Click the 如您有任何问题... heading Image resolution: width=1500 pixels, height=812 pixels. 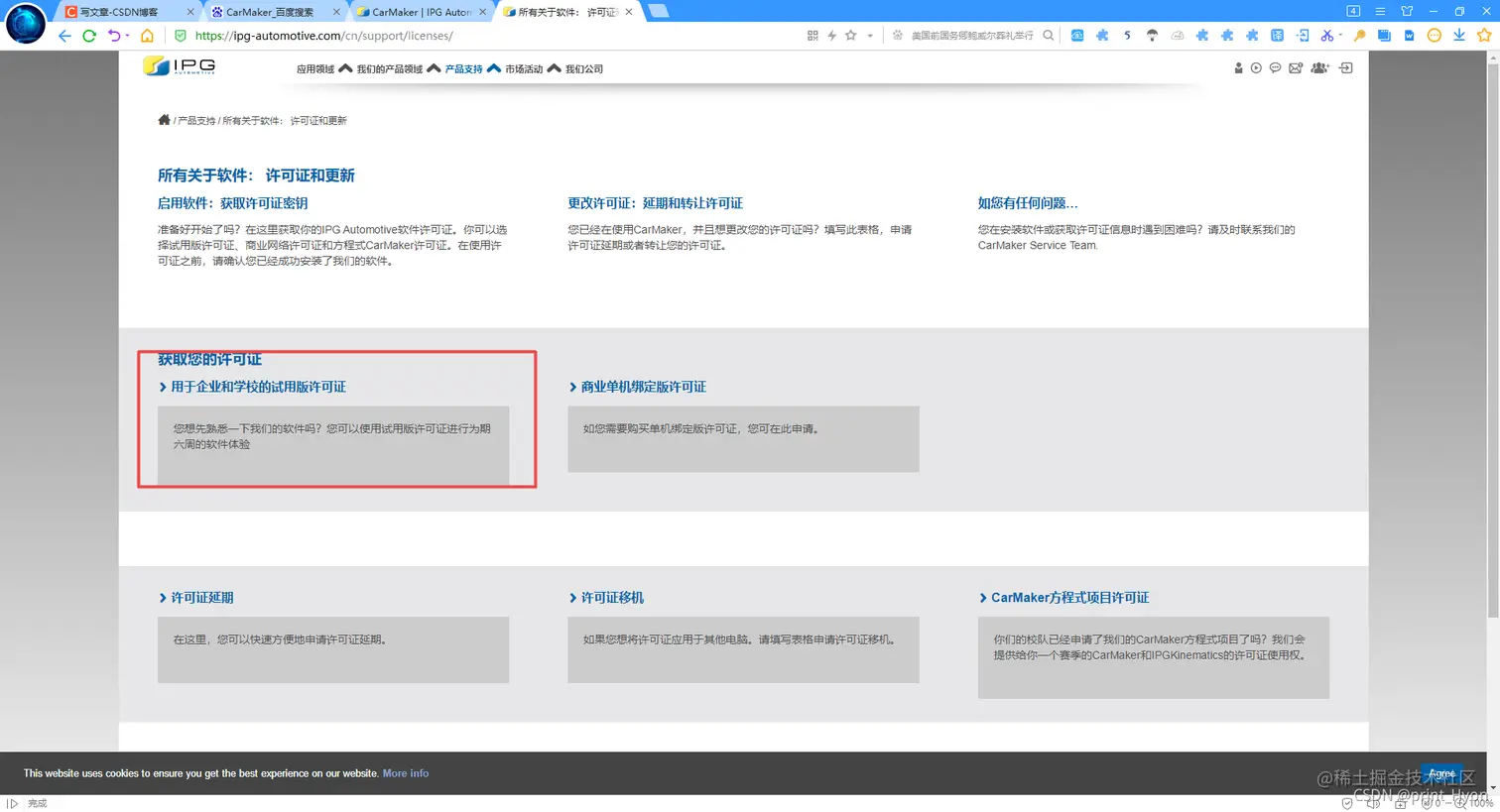1028,203
